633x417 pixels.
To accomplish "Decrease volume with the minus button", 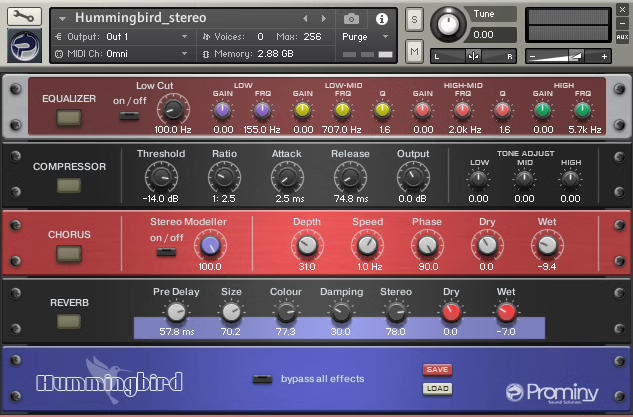I will (x=532, y=57).
